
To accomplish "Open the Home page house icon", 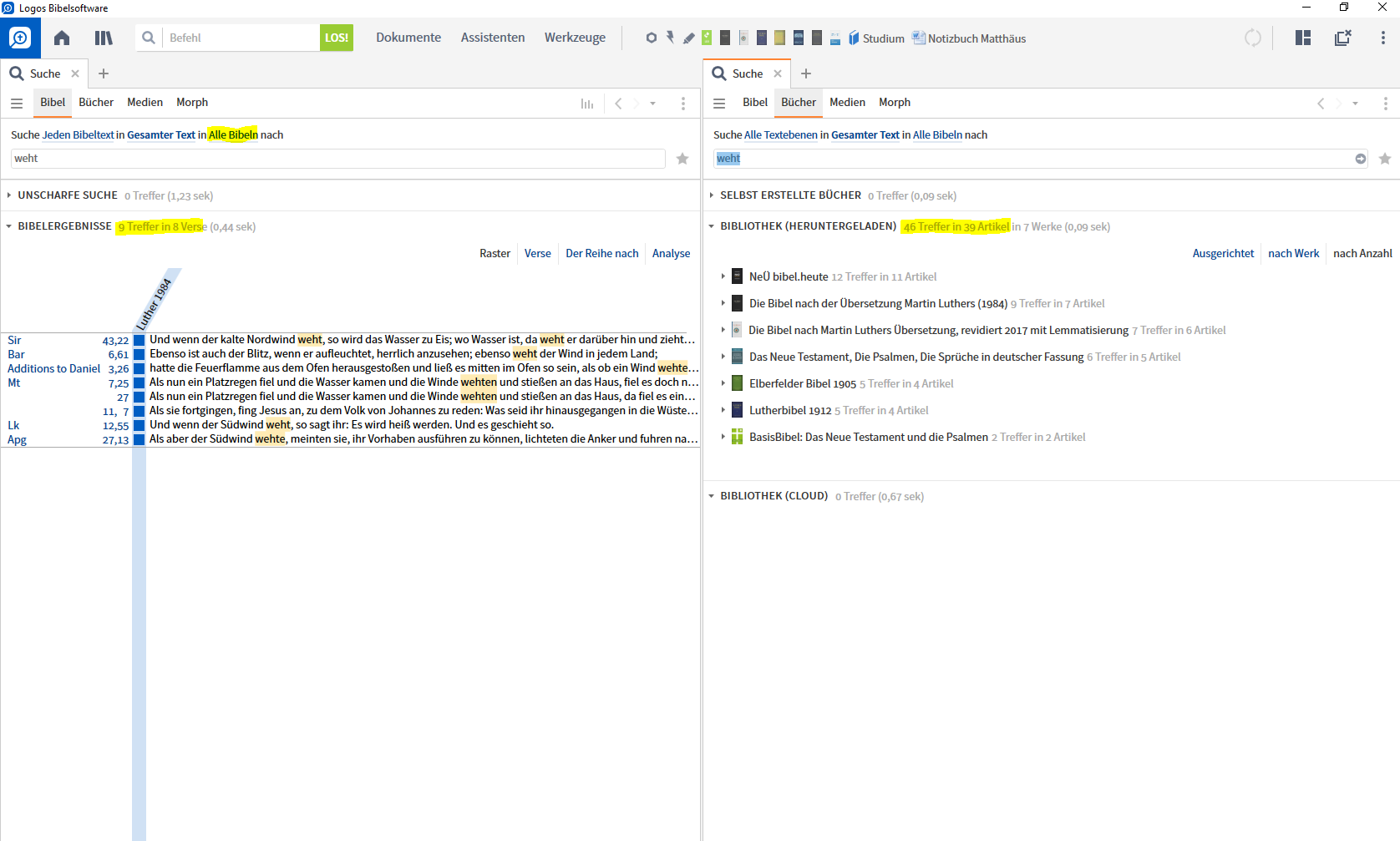I will click(x=62, y=38).
